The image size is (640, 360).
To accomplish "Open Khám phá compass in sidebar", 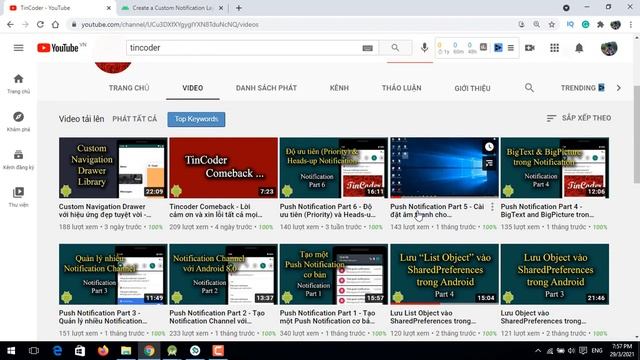I will click(18, 122).
